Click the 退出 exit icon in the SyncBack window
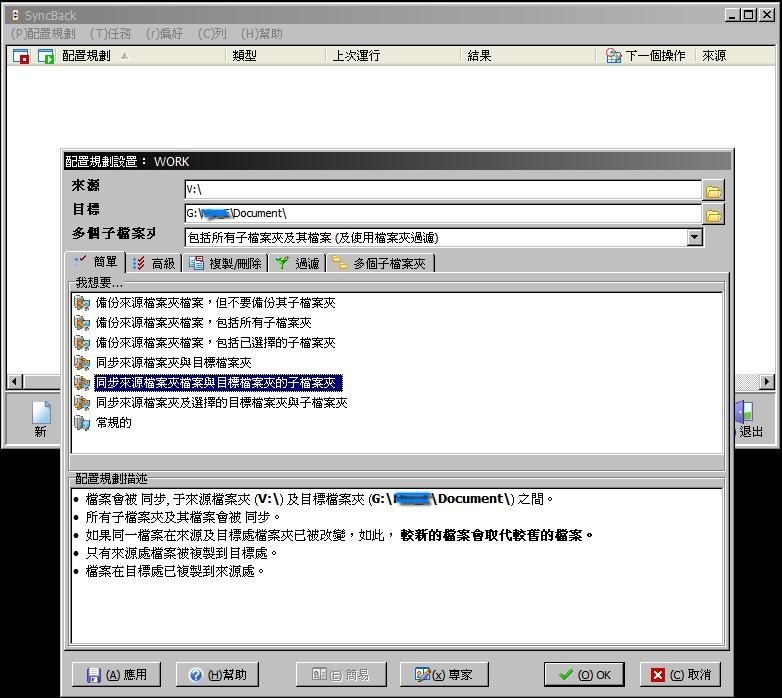 point(745,412)
